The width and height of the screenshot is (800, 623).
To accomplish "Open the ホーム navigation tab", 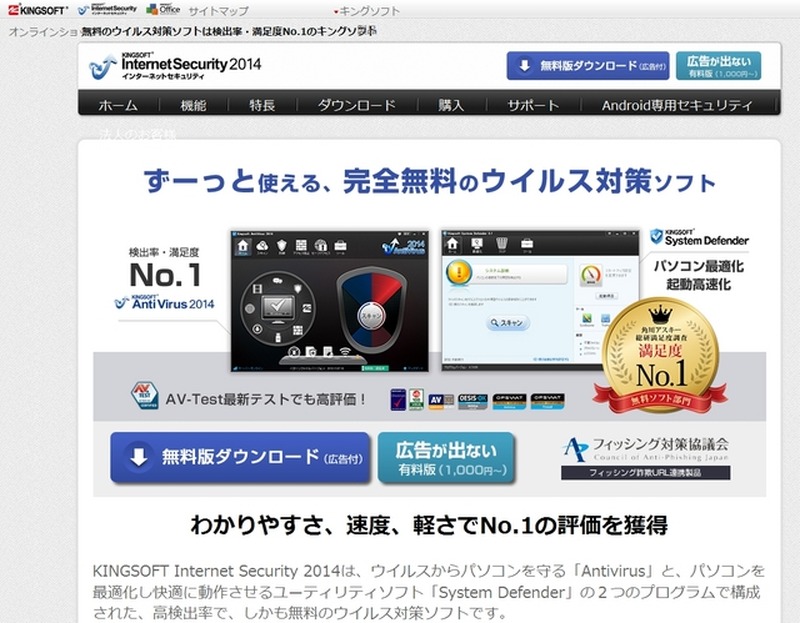I will coord(117,105).
